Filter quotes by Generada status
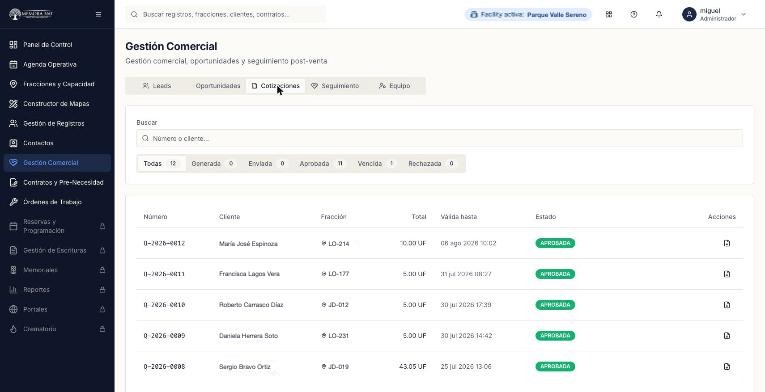Image resolution: width=765 pixels, height=392 pixels. coord(213,164)
